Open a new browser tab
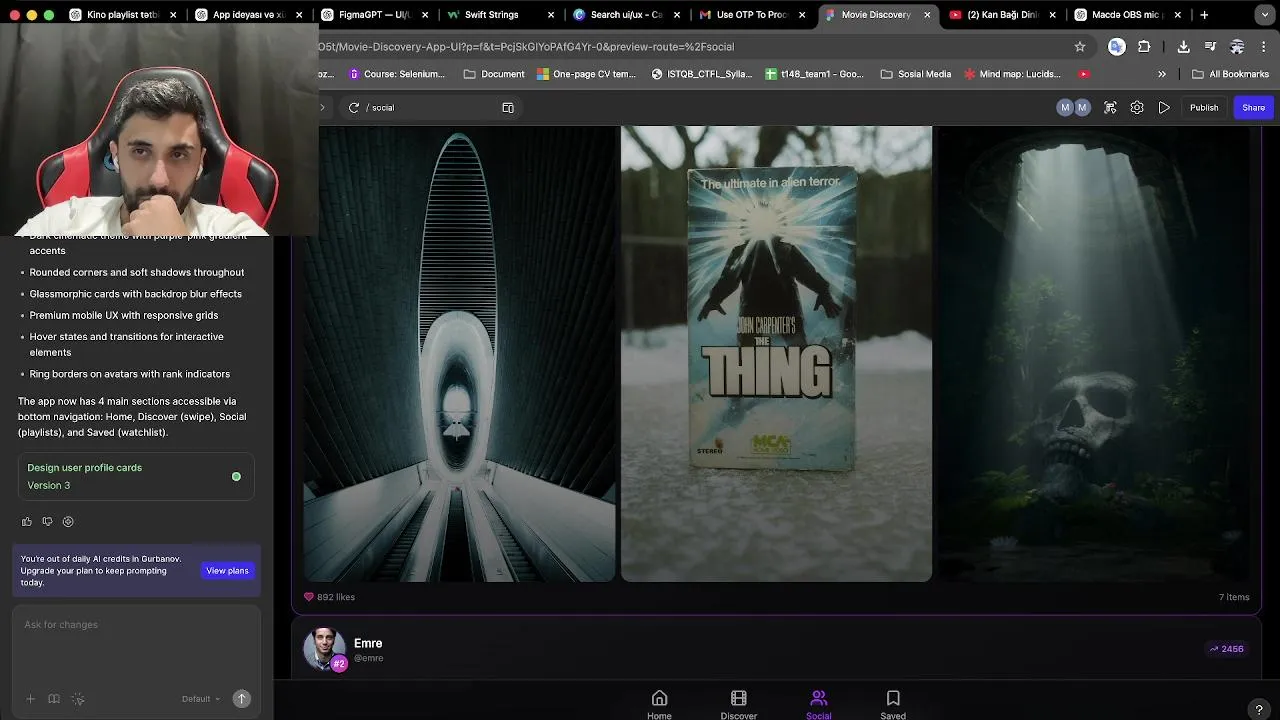This screenshot has height=720, width=1280. pos(1204,15)
